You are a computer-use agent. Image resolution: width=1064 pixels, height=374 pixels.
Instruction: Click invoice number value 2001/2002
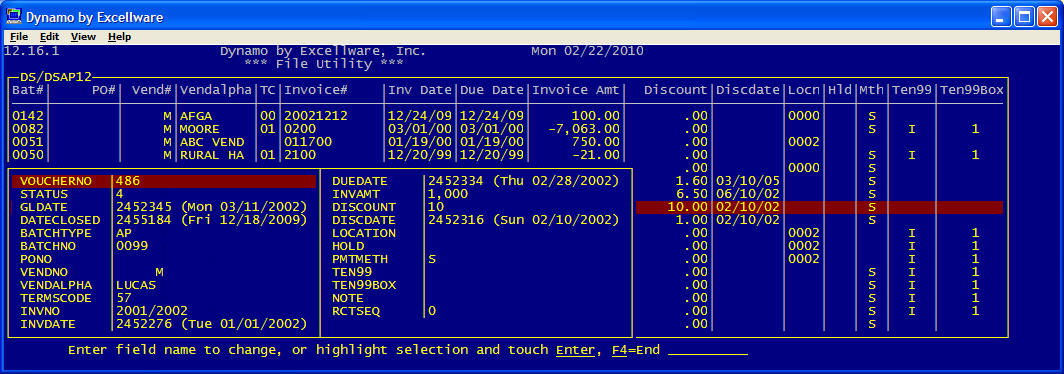pyautogui.click(x=151, y=311)
